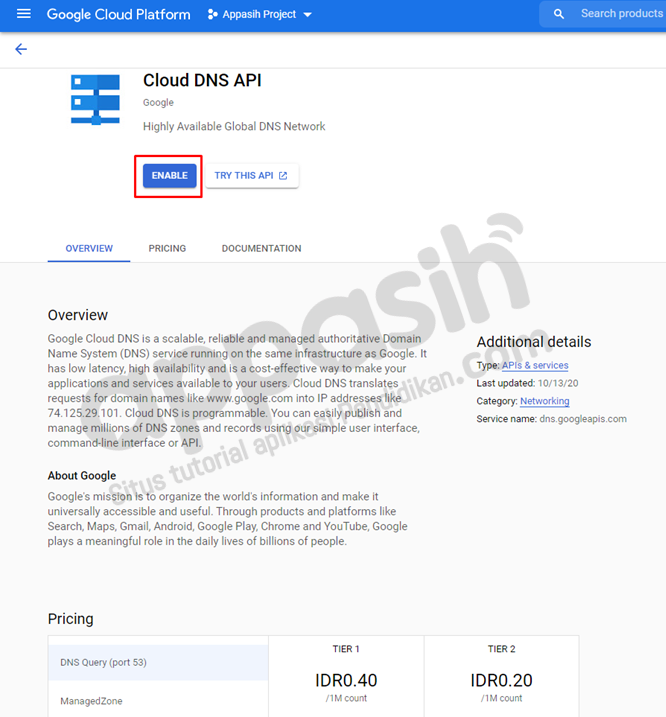Go back using the left arrow
This screenshot has width=666, height=717.
(21, 49)
